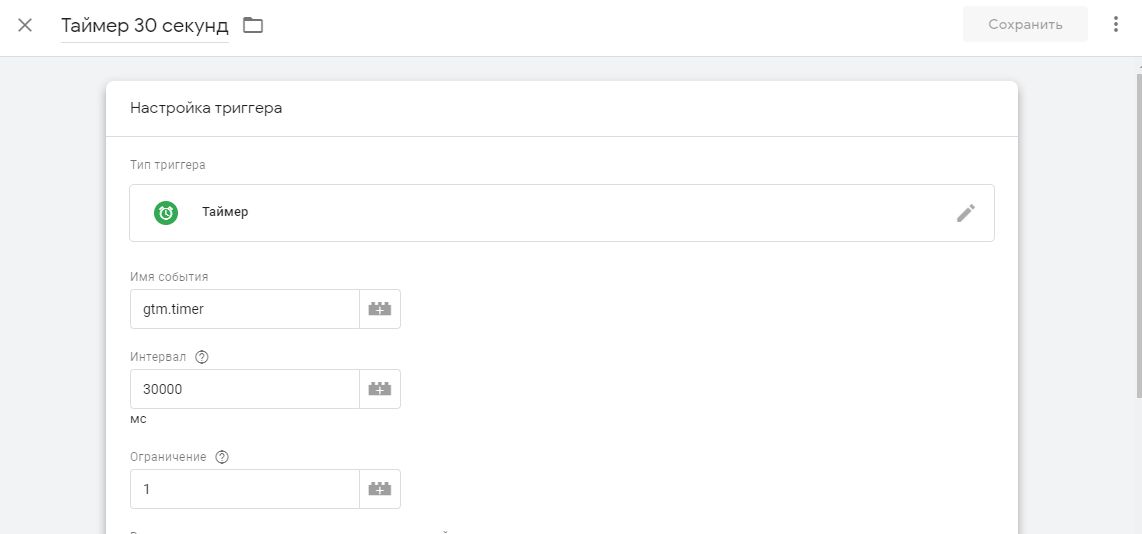1142x534 pixels.
Task: Open the folder selection icon beside the title
Action: click(253, 25)
